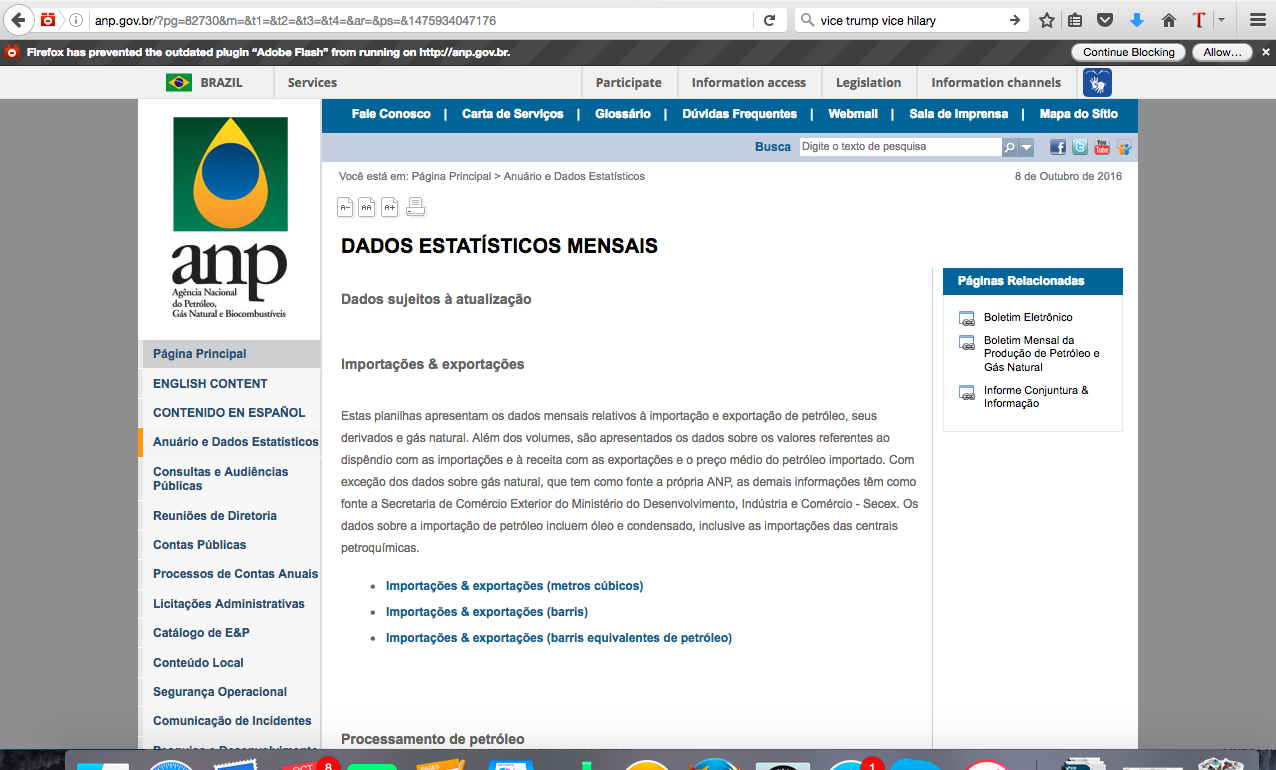Click the Busca 'Digite o texto de pesquisa' field

click(900, 147)
